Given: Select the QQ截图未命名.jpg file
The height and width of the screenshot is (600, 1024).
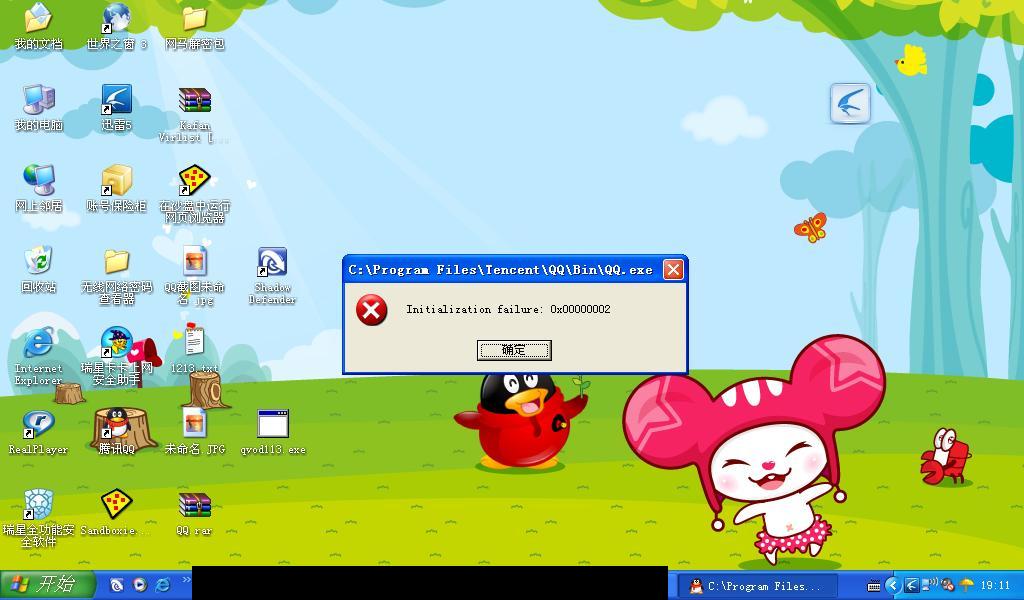Looking at the screenshot, I should tap(195, 276).
